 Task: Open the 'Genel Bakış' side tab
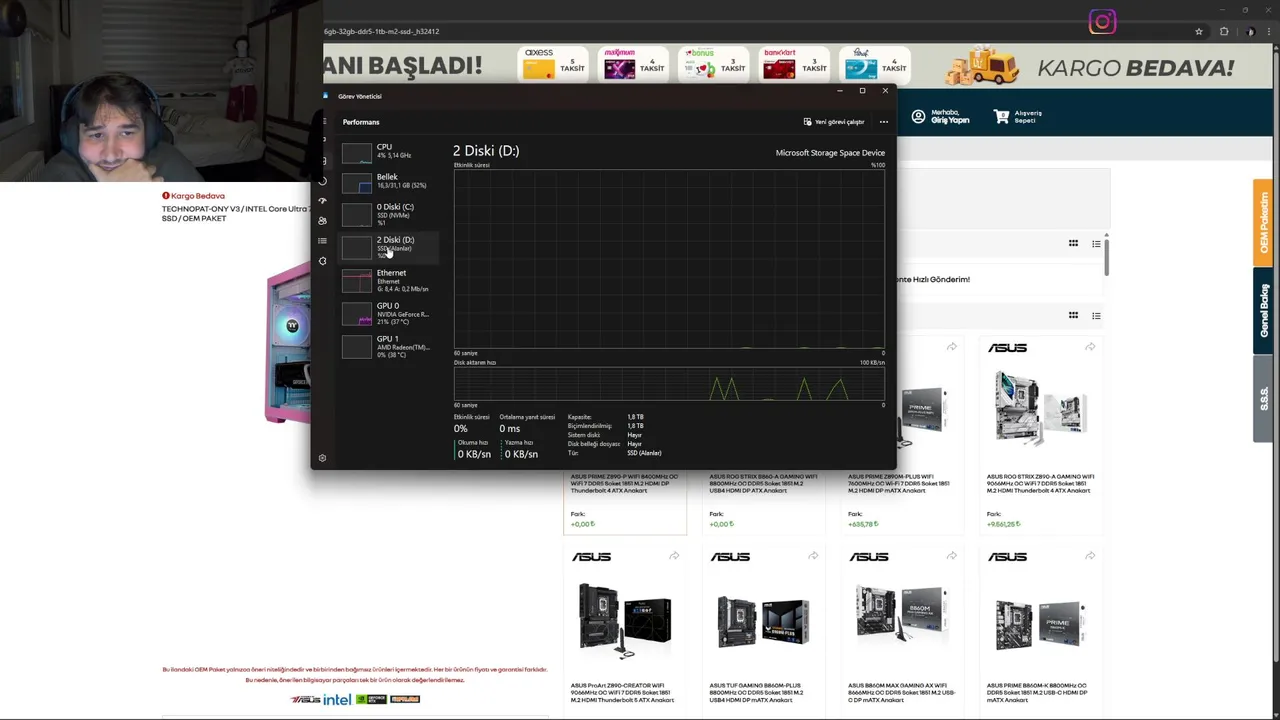1263,310
